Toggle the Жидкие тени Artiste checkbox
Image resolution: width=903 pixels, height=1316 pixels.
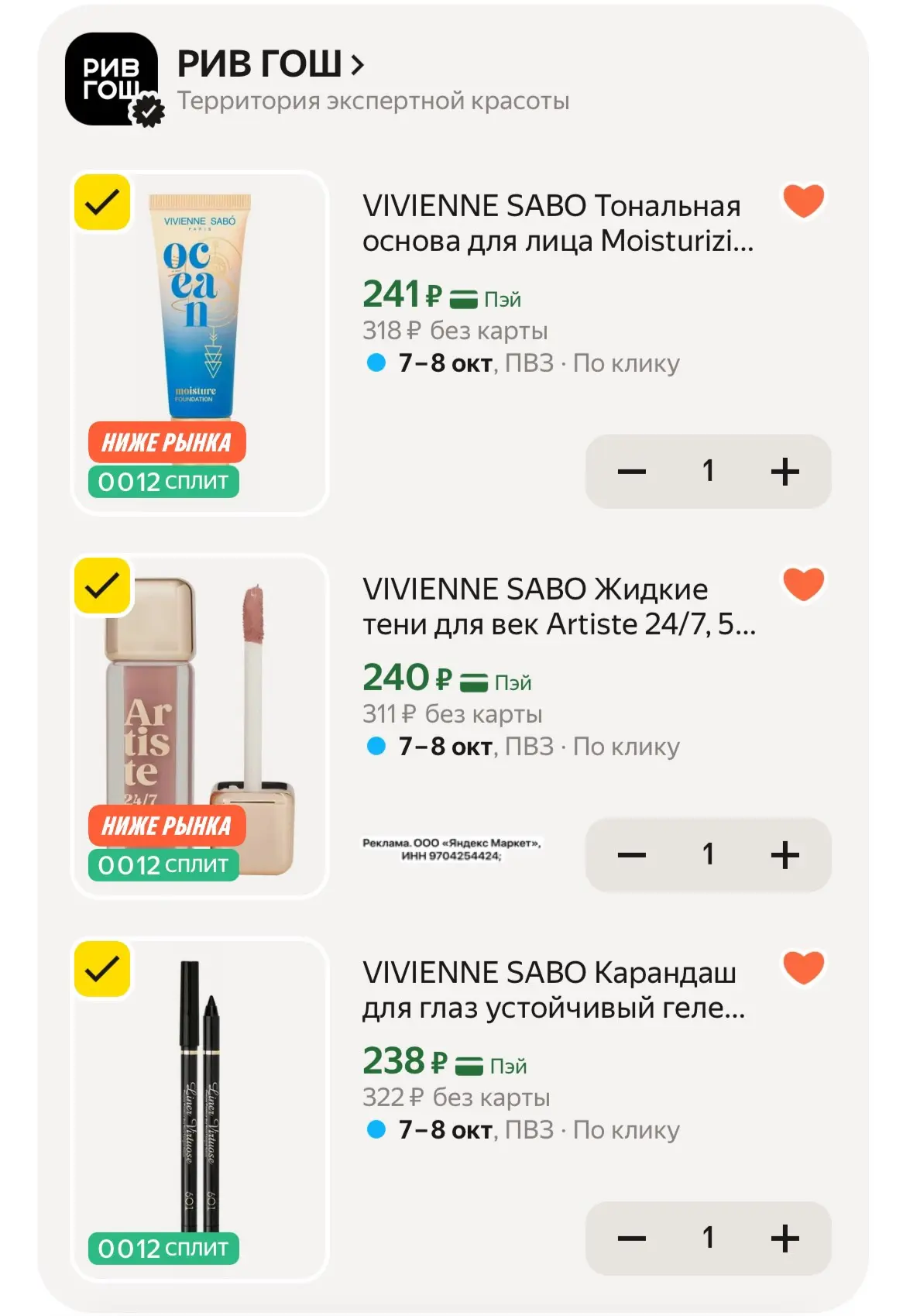102,586
